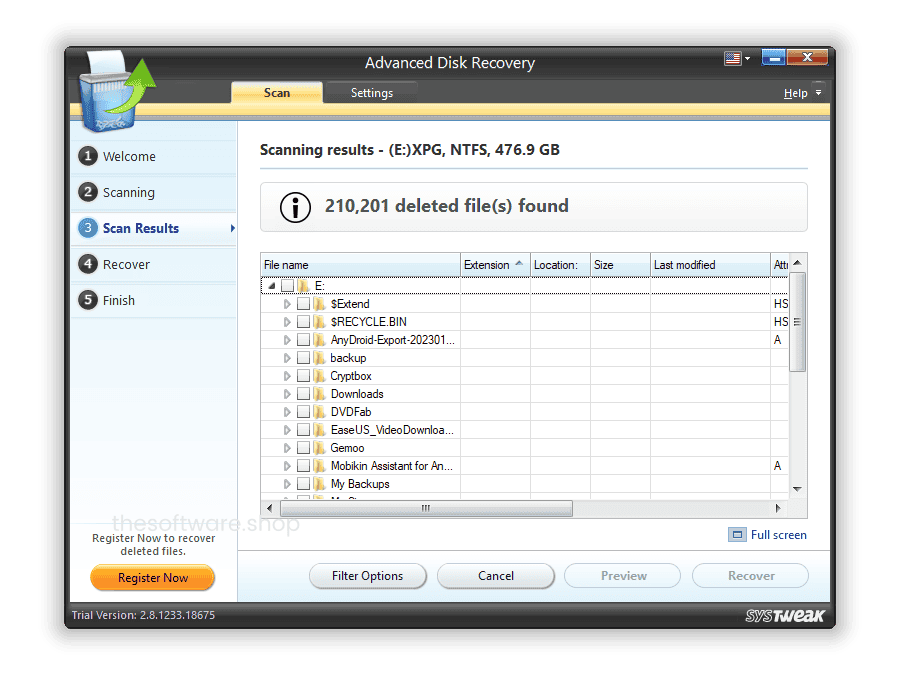Open the US flag language selector

coord(737,58)
